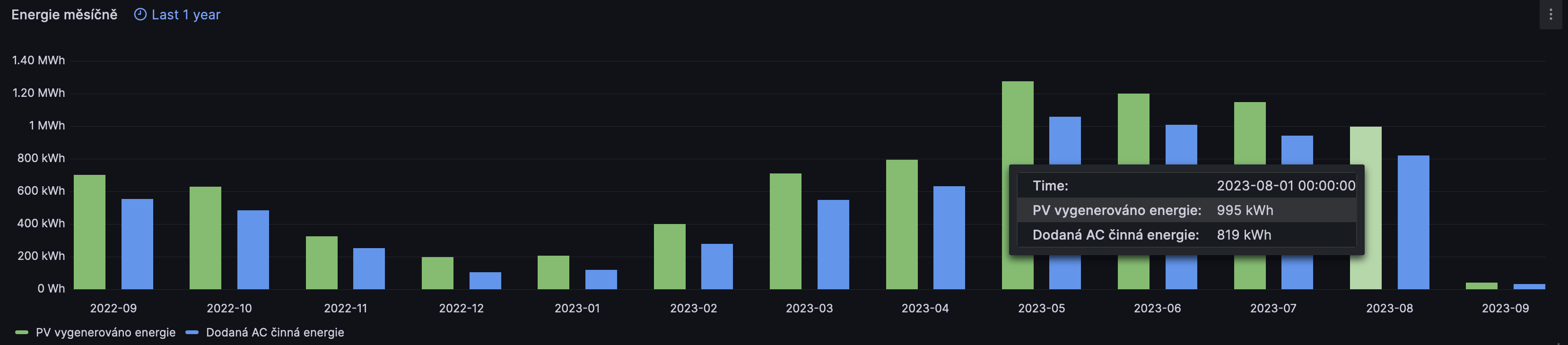1568x345 pixels.
Task: Pick the blue AC bar for 2022-11
Action: [x=369, y=268]
